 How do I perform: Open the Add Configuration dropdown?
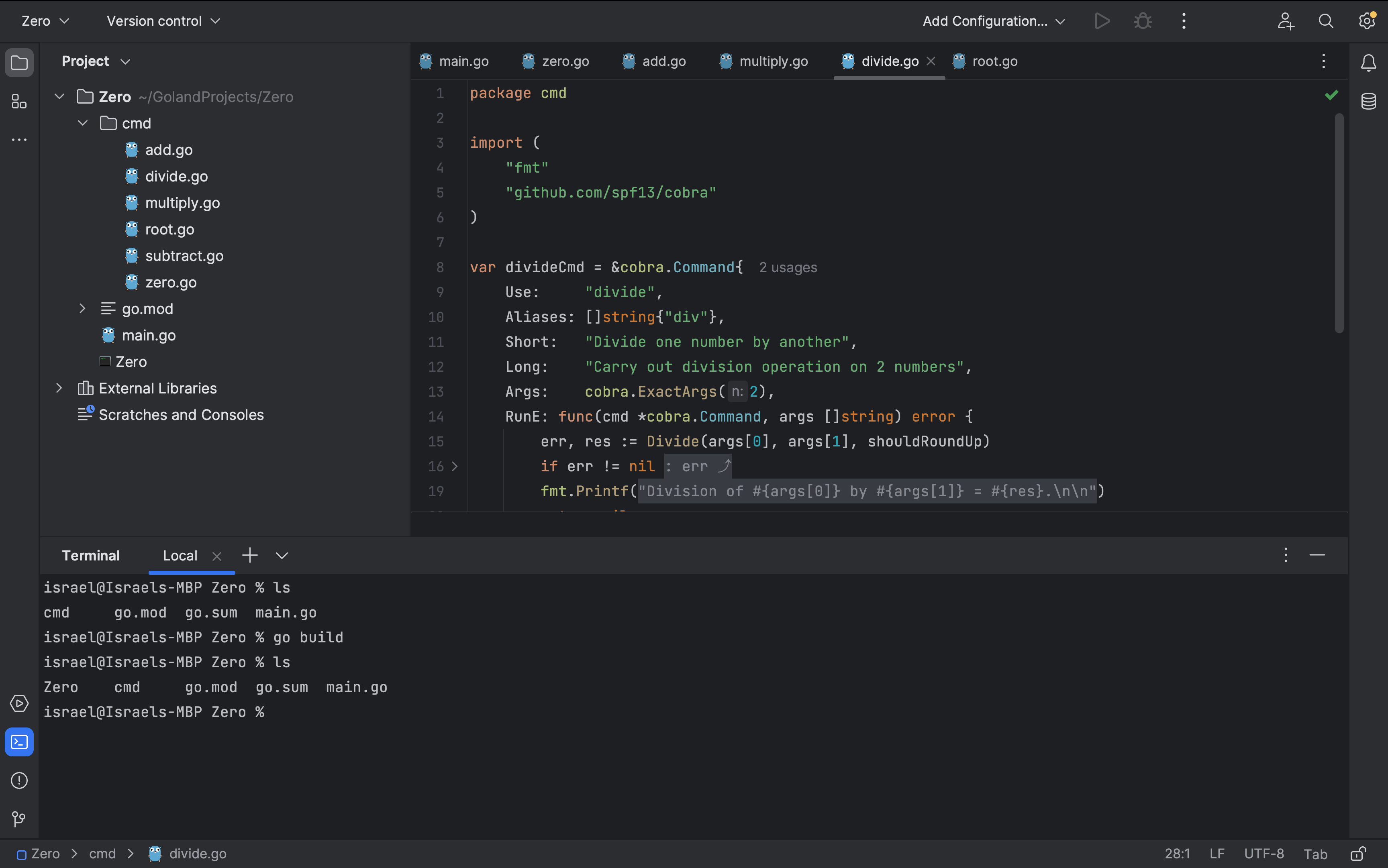point(993,20)
